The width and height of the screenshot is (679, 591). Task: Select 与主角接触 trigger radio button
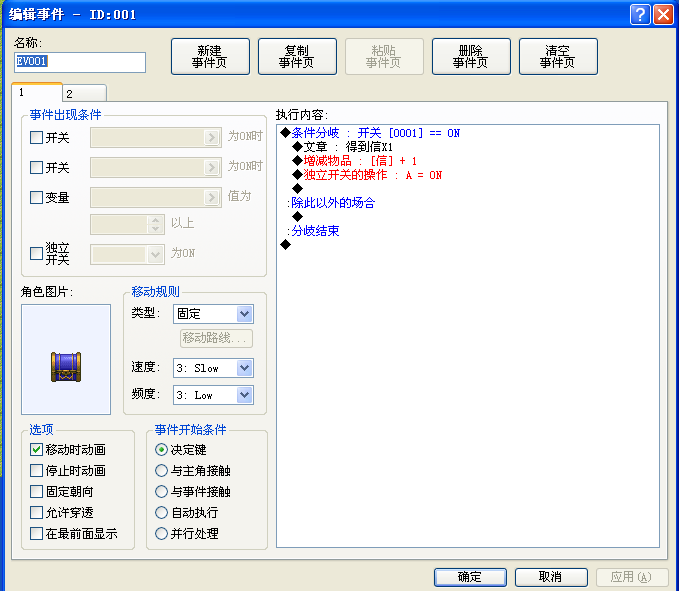(161, 470)
